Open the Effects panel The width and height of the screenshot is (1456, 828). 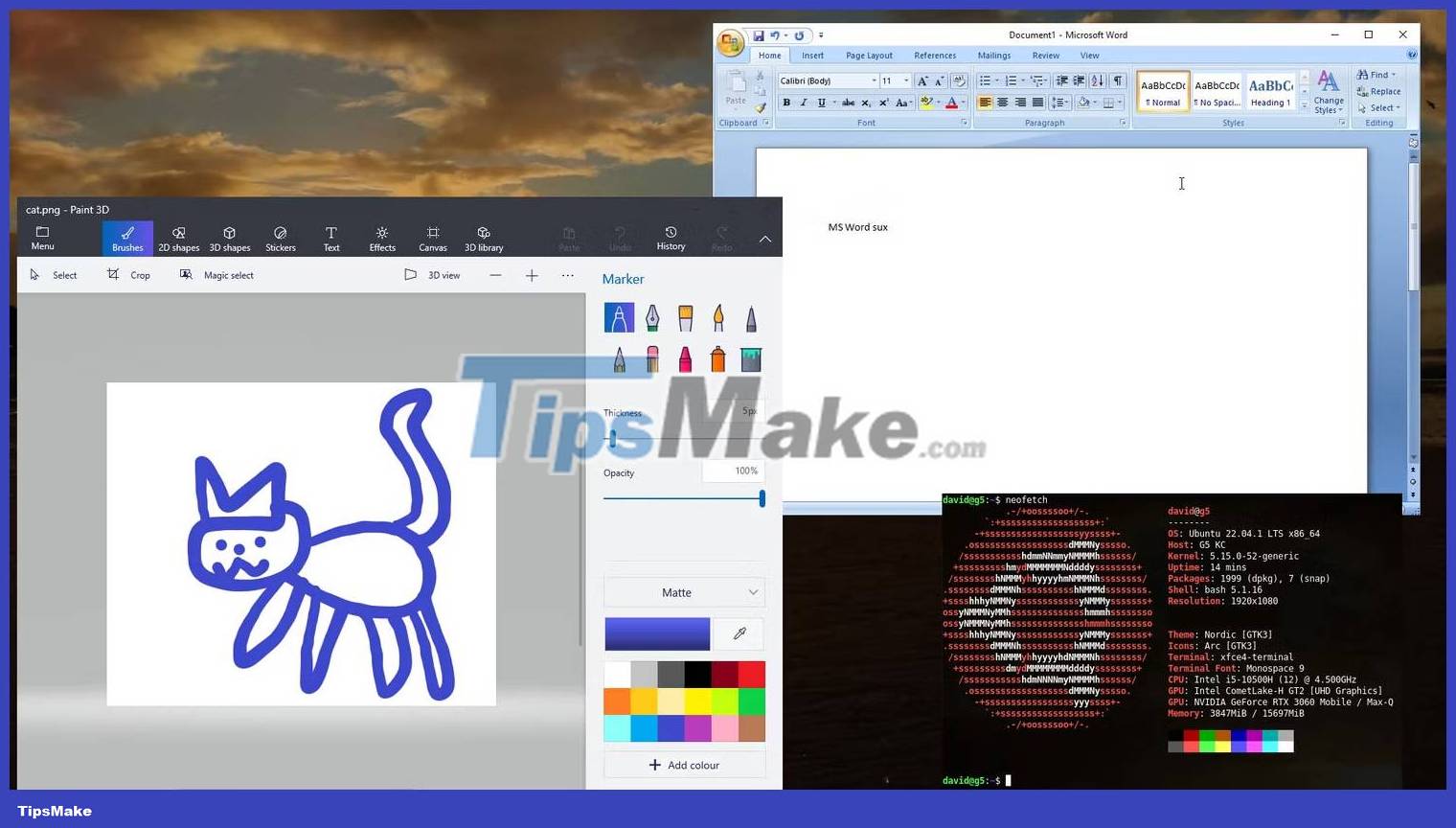[381, 238]
